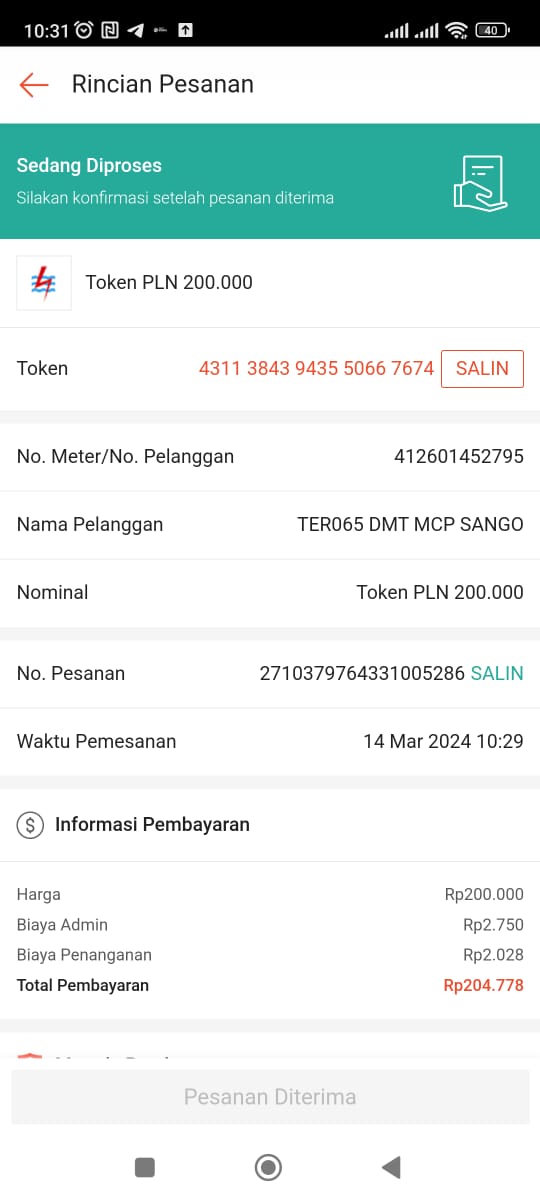Image resolution: width=540 pixels, height=1200 pixels.
Task: Tap the Sedang Diproses status banner
Action: [x=270, y=181]
